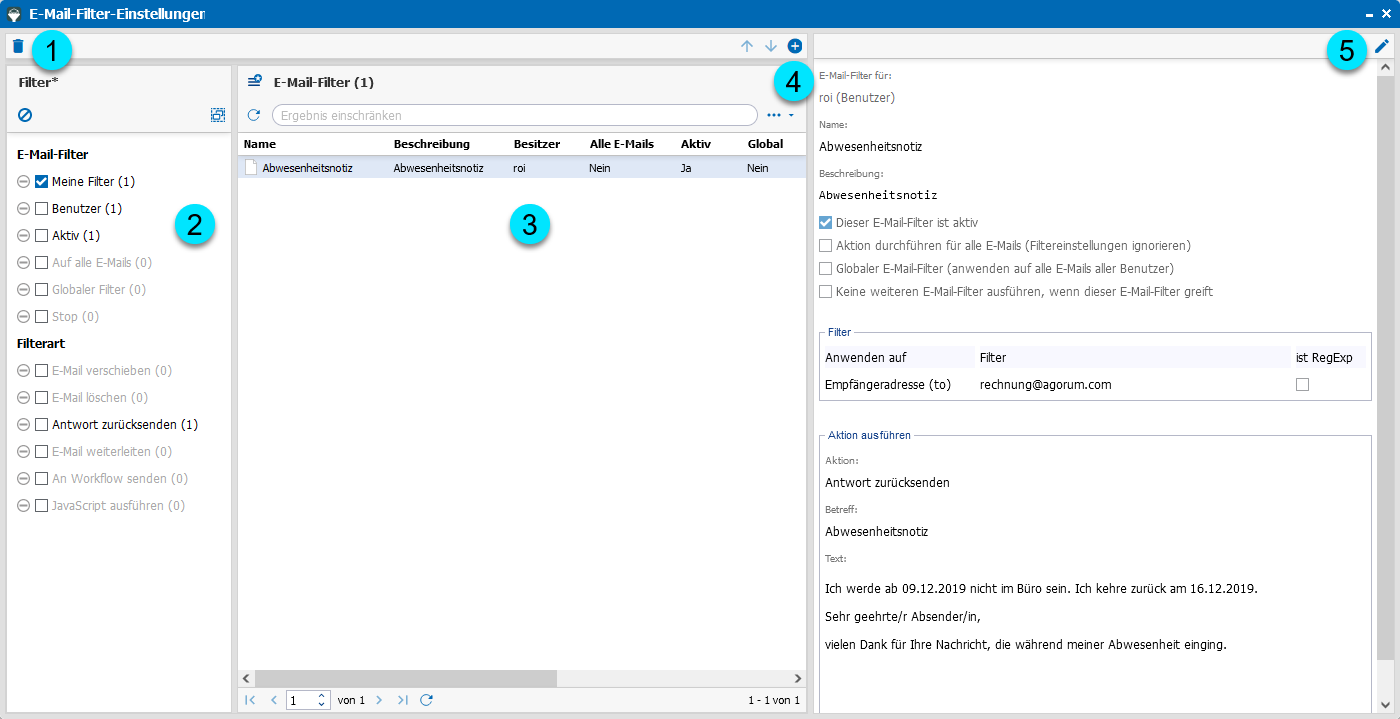Sort by the 'Alle E-Mails' column header
The width and height of the screenshot is (1400, 719).
[622, 144]
